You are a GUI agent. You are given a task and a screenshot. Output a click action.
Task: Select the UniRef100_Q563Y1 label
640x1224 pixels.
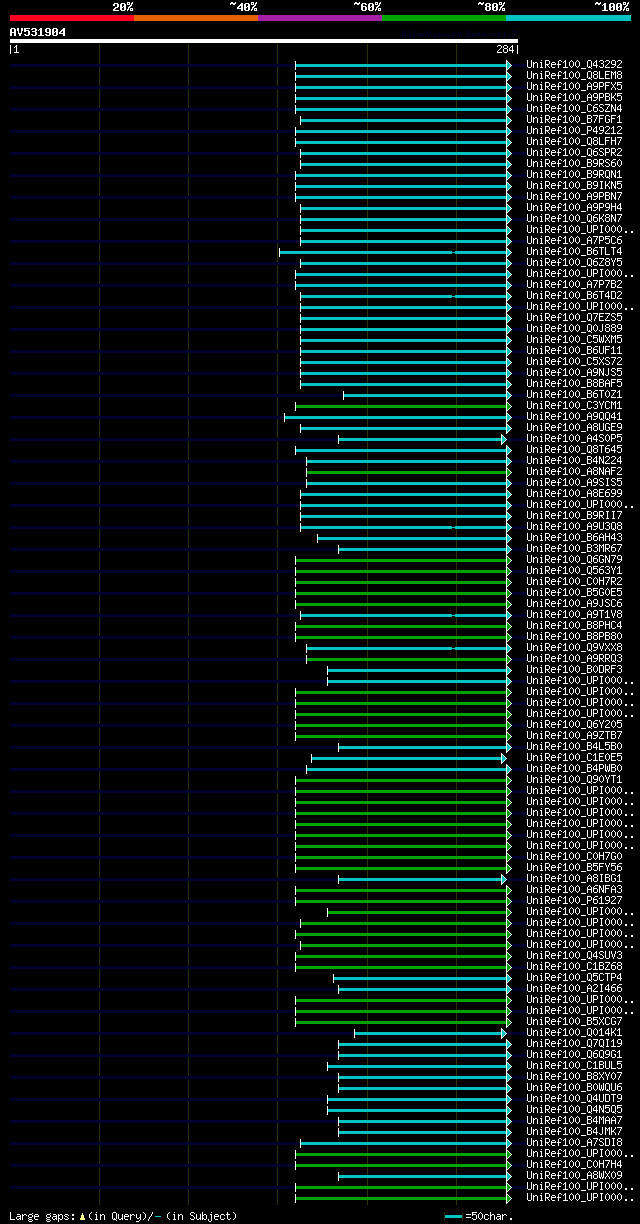pos(574,570)
